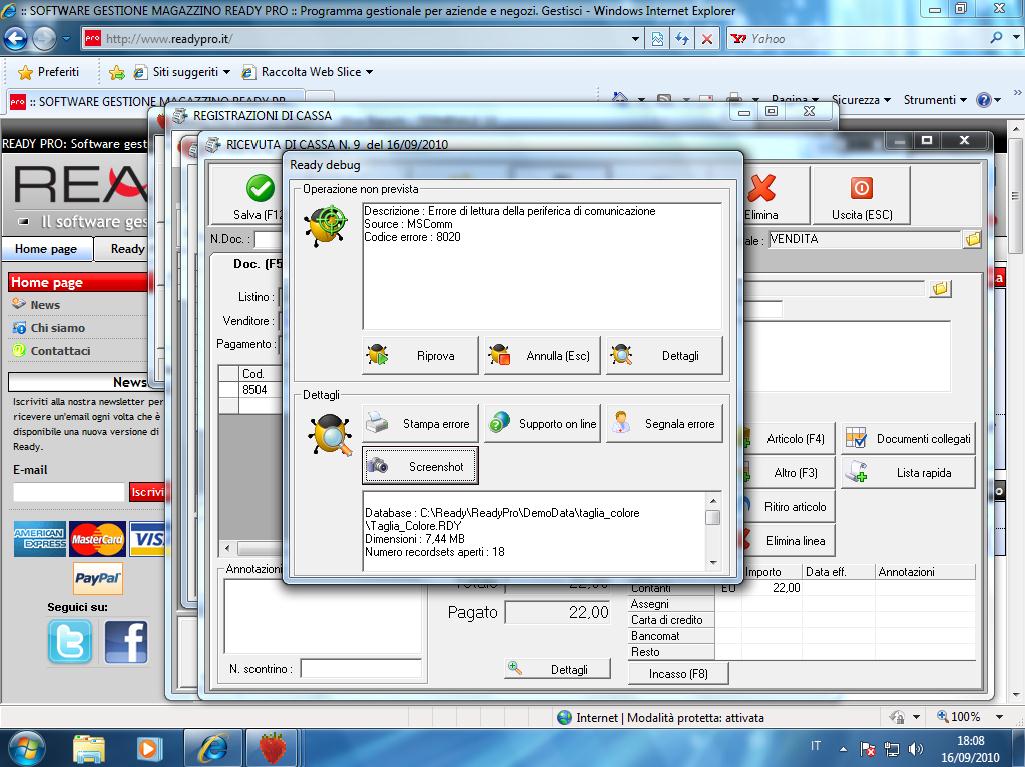
Task: Click Articolo (F4) button
Action: tap(788, 439)
